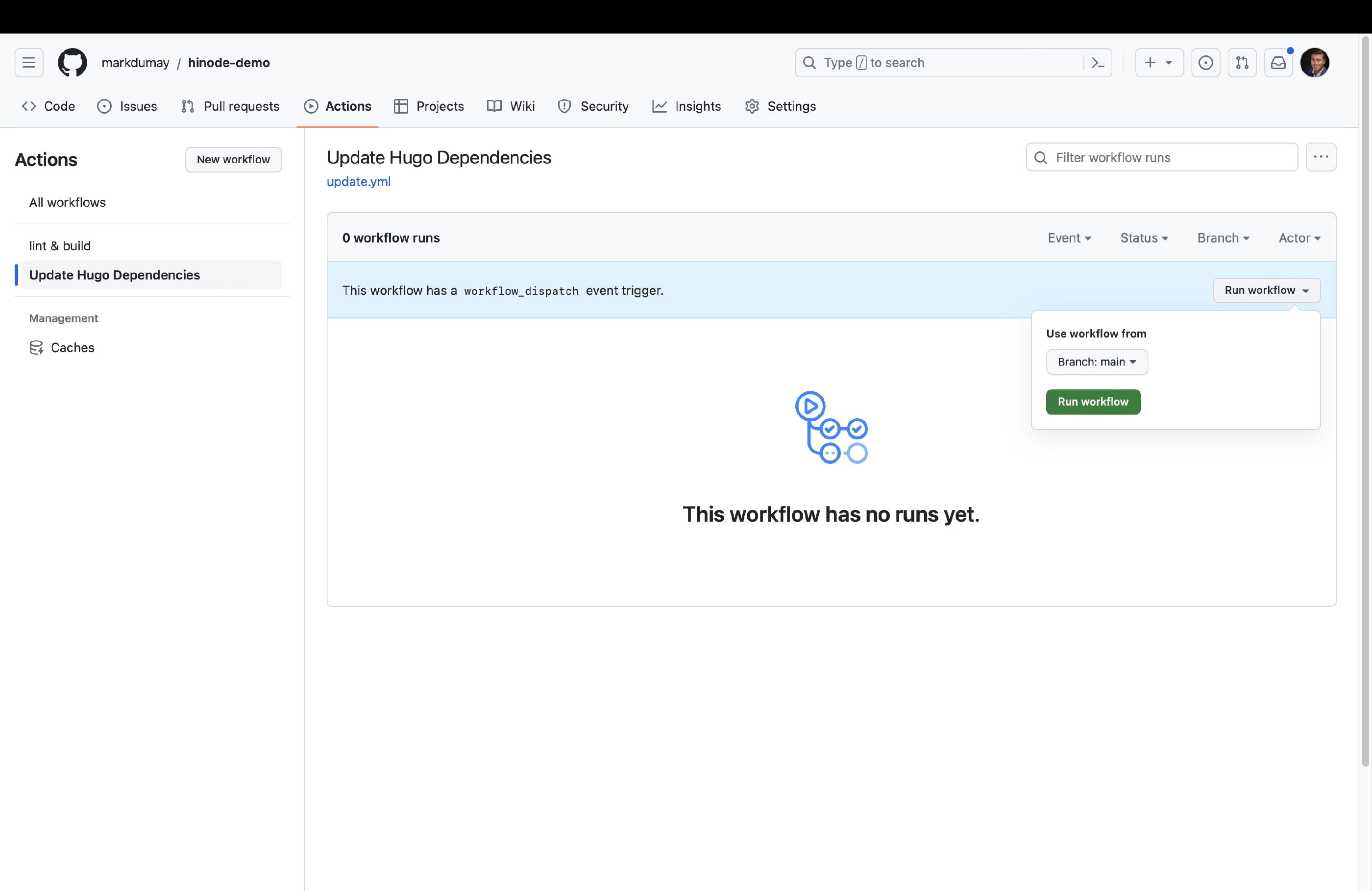This screenshot has width=1372, height=891.
Task: Switch to the Insights tab
Action: [x=686, y=106]
